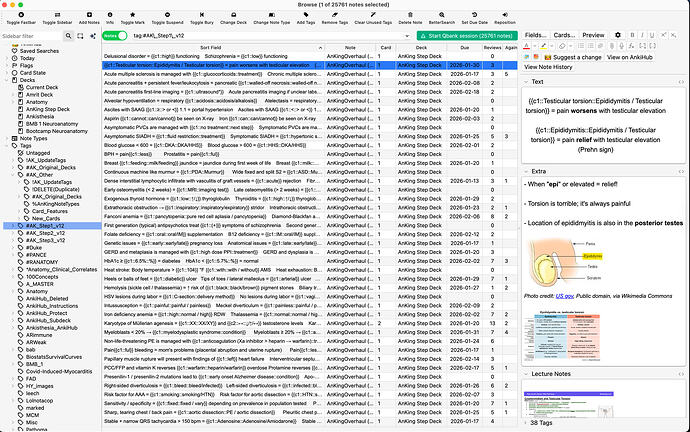Click the Add Tags toolbar icon
This screenshot has height=432, width=690.
[x=306, y=15]
